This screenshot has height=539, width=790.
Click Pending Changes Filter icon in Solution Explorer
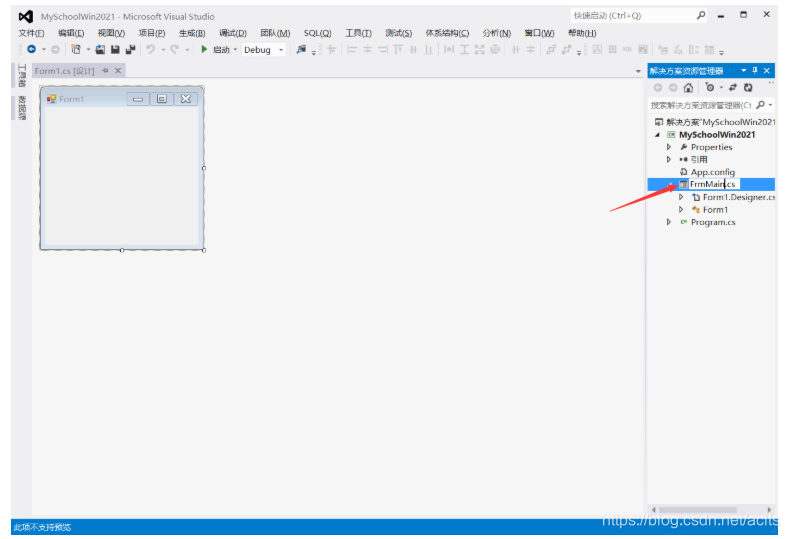click(709, 88)
